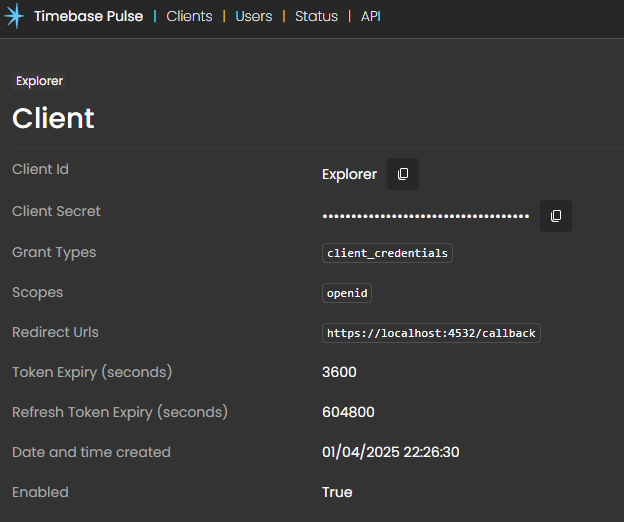624x522 pixels.
Task: Click the openid scope tag
Action: tap(347, 293)
